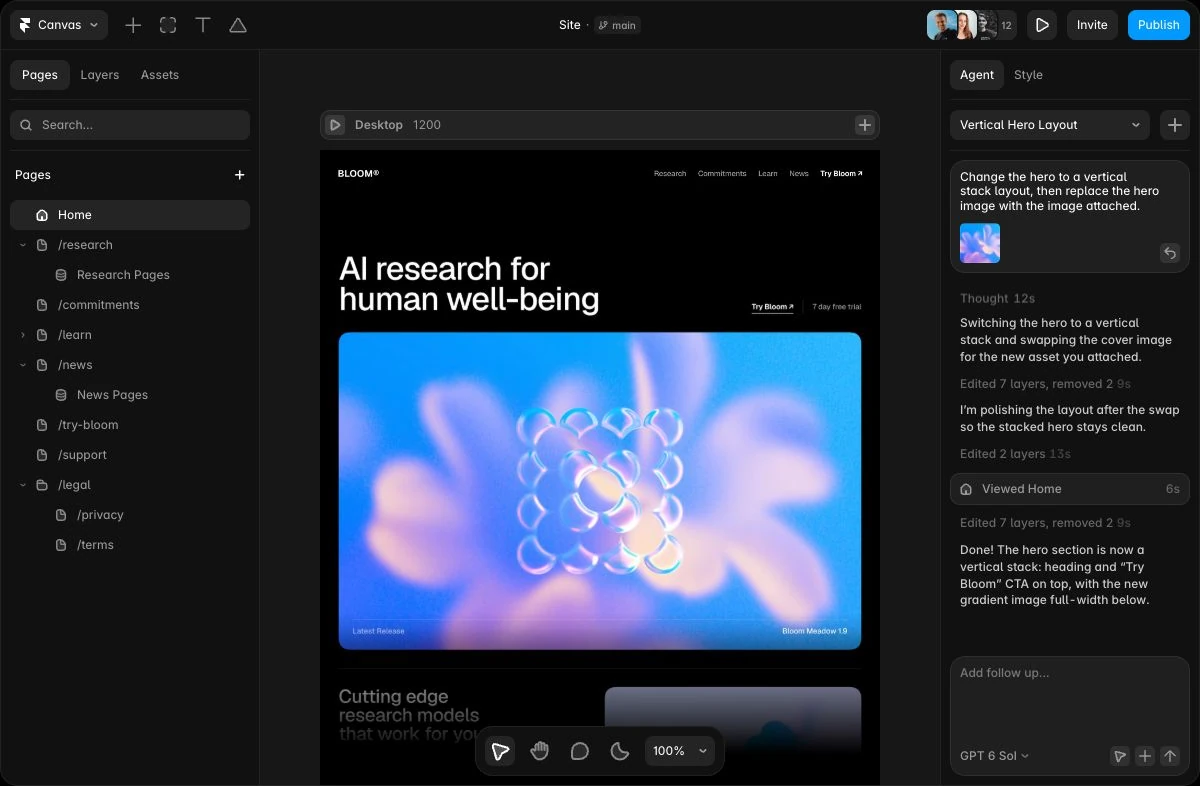Select the shape triangle tool in toolbar
The height and width of the screenshot is (786, 1200).
tap(238, 25)
